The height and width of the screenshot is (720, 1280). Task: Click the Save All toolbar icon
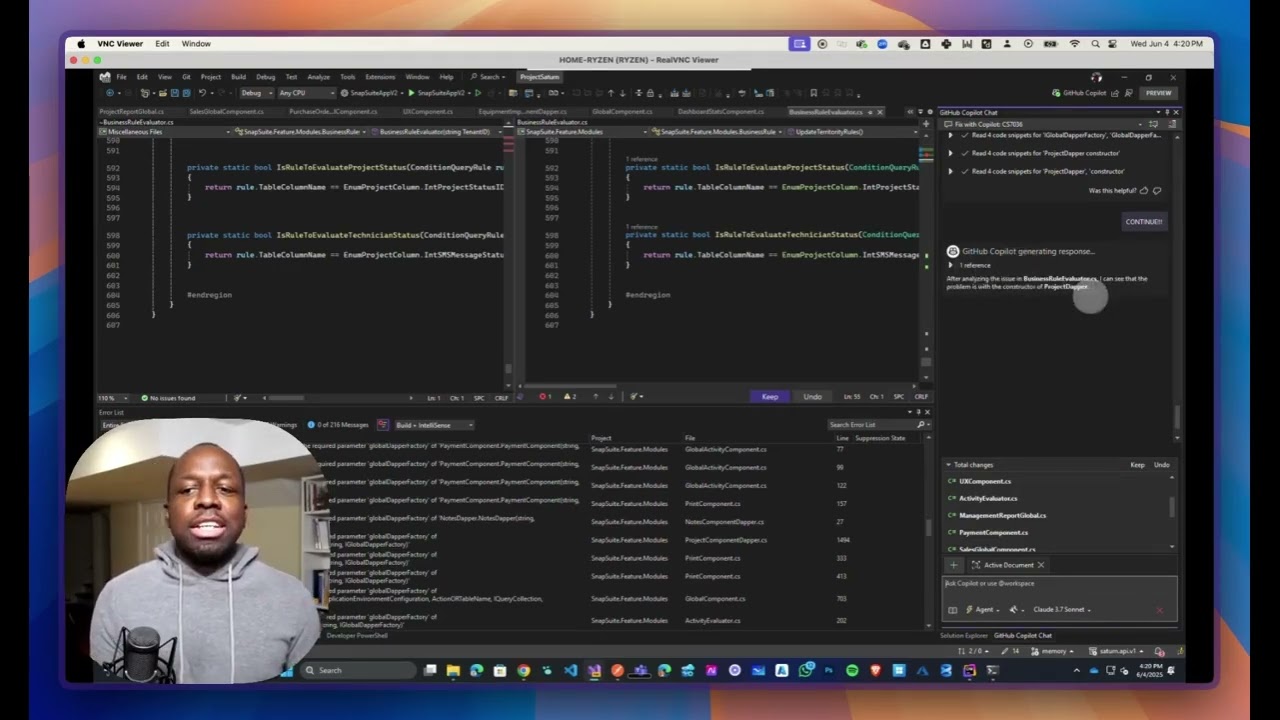[x=186, y=93]
